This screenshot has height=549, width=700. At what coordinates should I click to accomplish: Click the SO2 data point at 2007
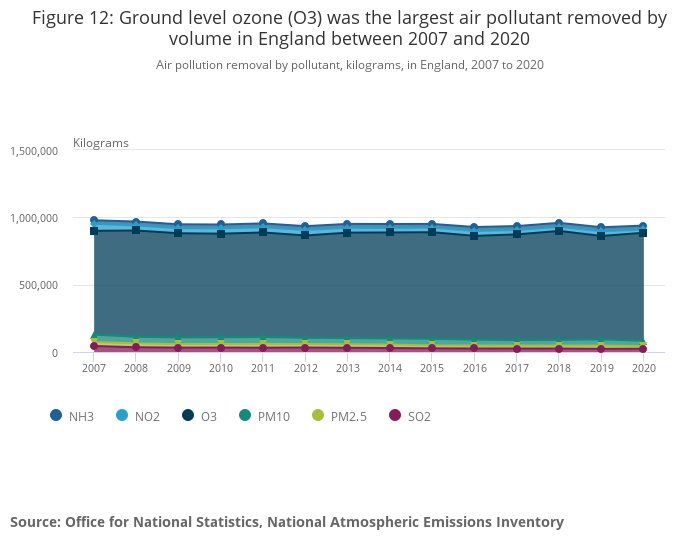tap(94, 346)
